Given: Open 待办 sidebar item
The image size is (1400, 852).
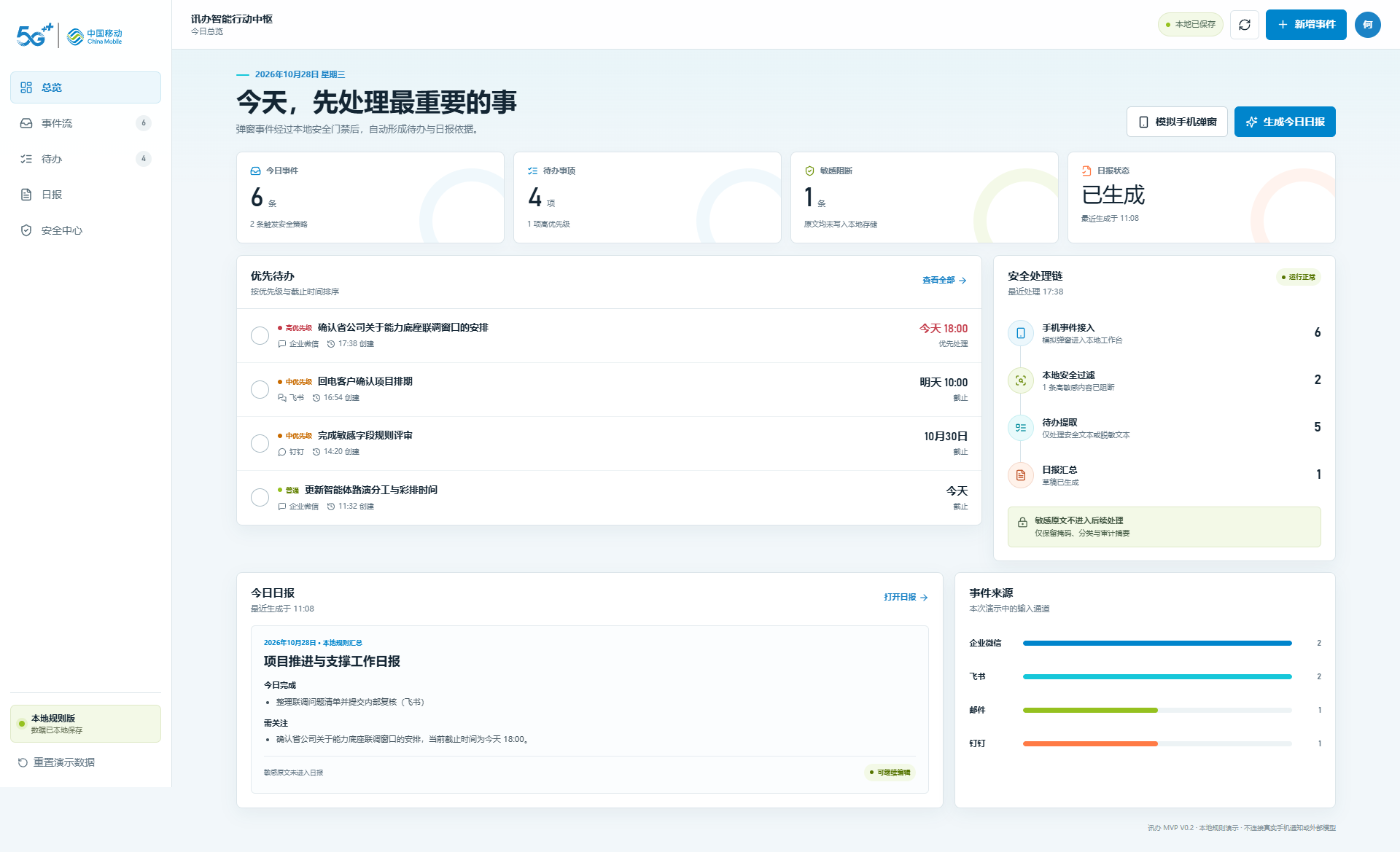Looking at the screenshot, I should [x=85, y=159].
